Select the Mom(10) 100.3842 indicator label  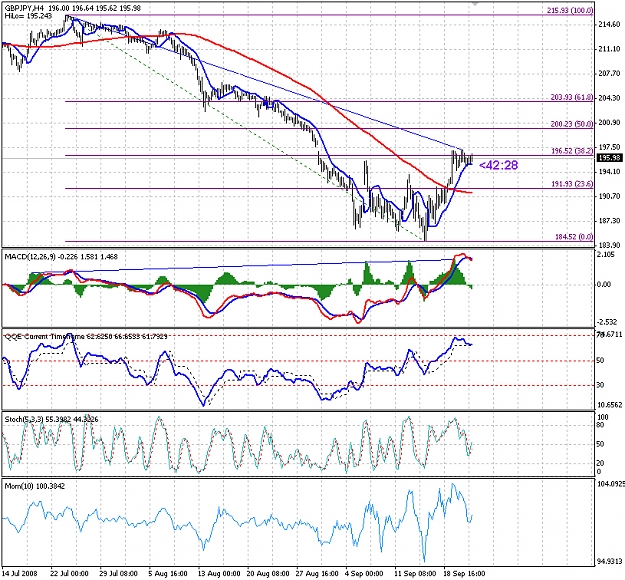pyautogui.click(x=34, y=486)
